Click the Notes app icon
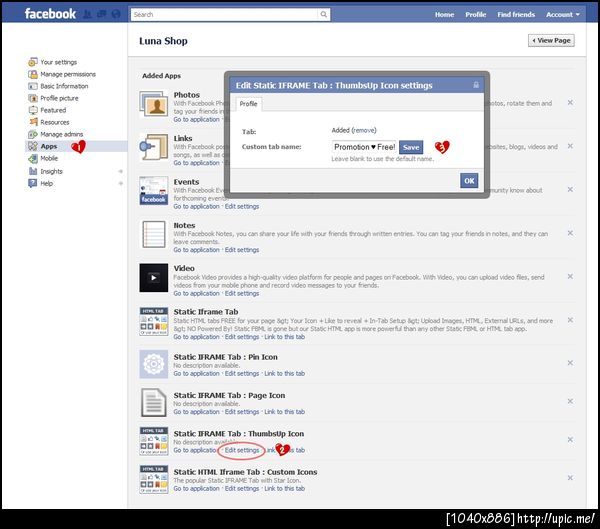This screenshot has height=529, width=600. point(154,234)
